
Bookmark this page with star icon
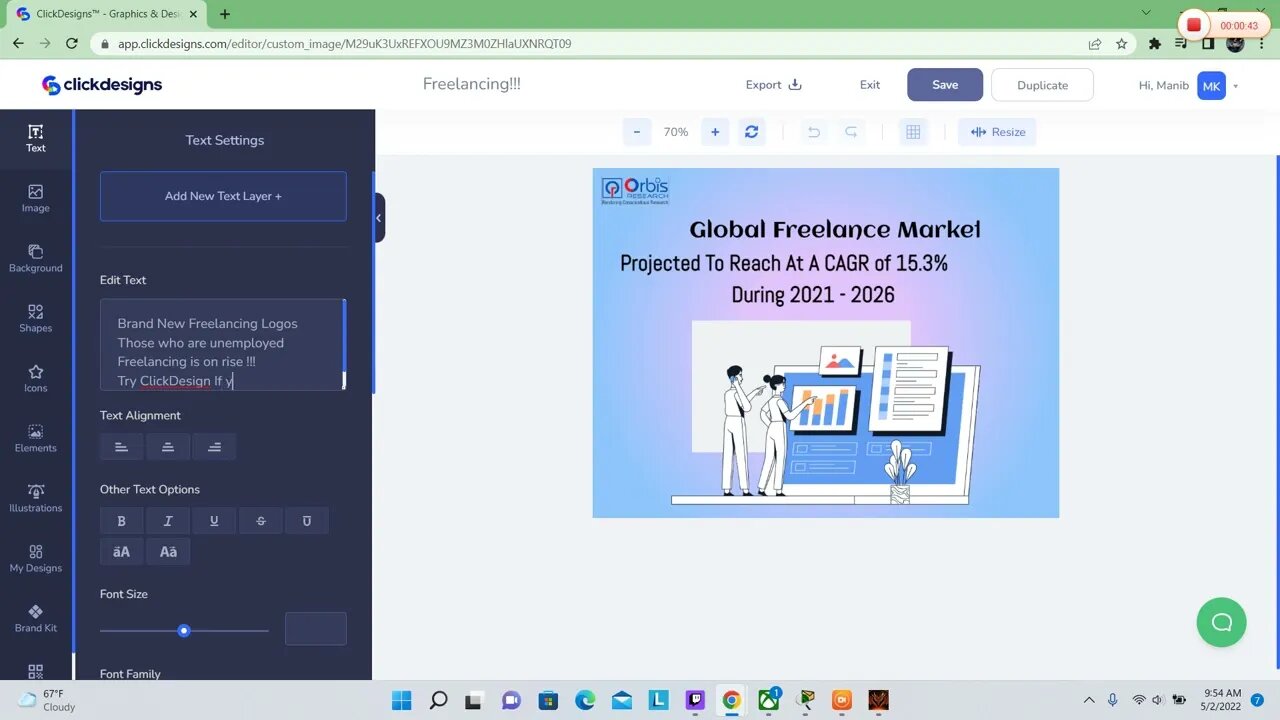pos(1122,44)
